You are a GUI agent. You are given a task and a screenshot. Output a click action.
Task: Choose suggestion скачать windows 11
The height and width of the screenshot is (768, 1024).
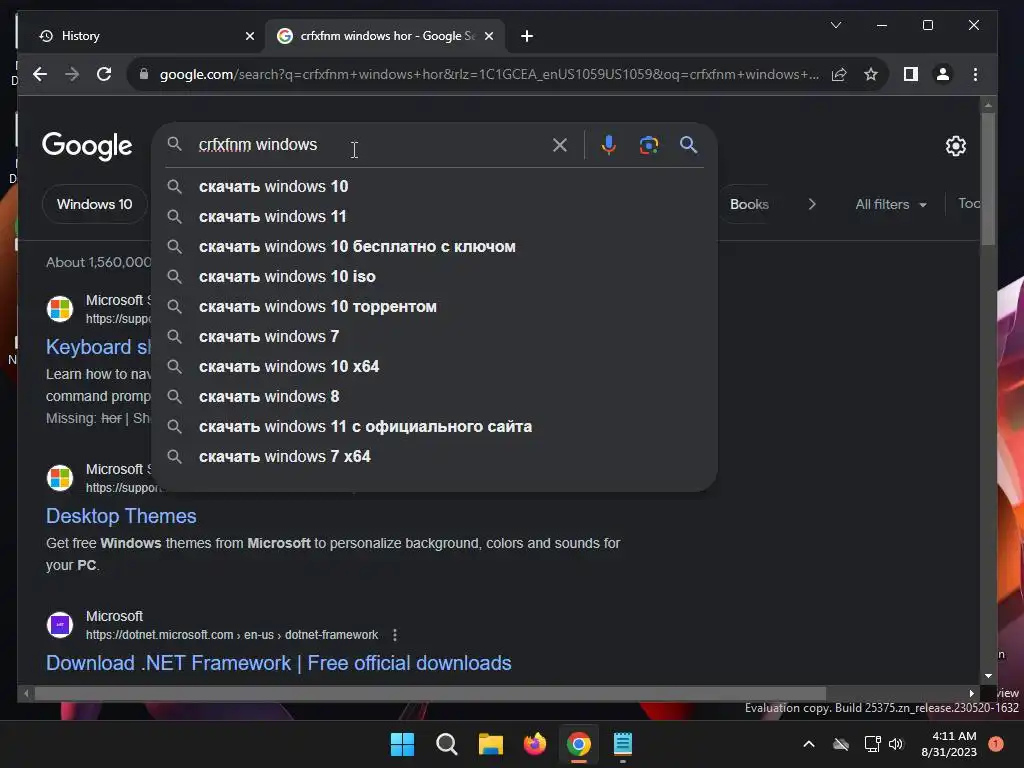click(434, 217)
